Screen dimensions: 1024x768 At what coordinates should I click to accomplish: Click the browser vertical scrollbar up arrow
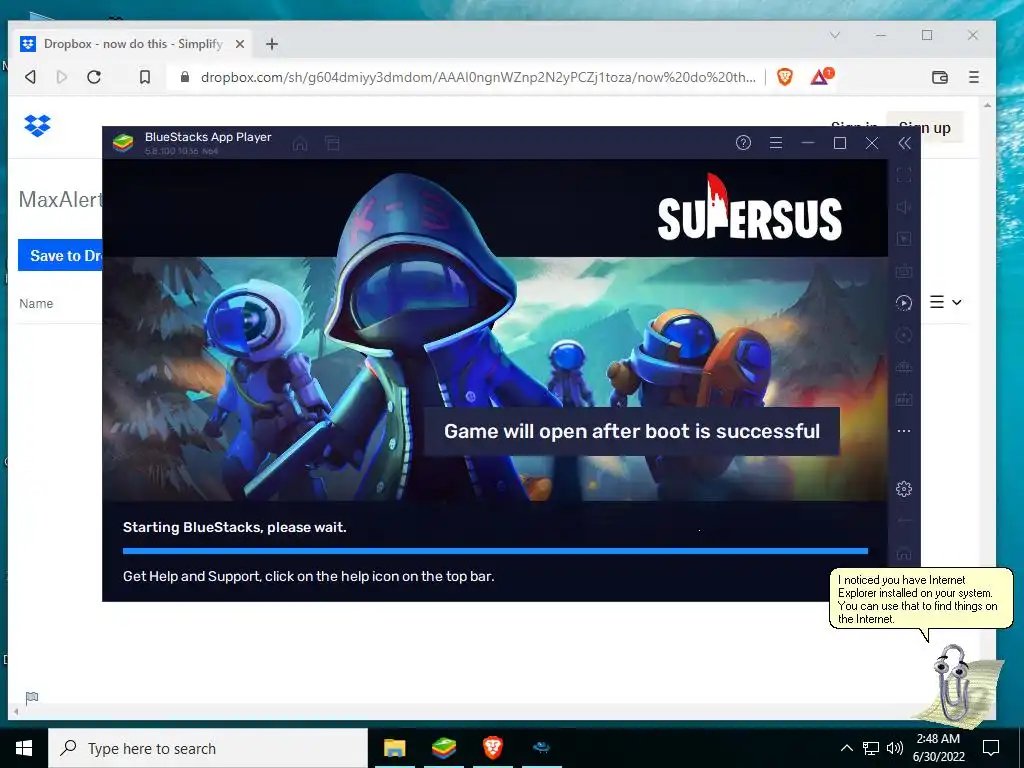987,104
